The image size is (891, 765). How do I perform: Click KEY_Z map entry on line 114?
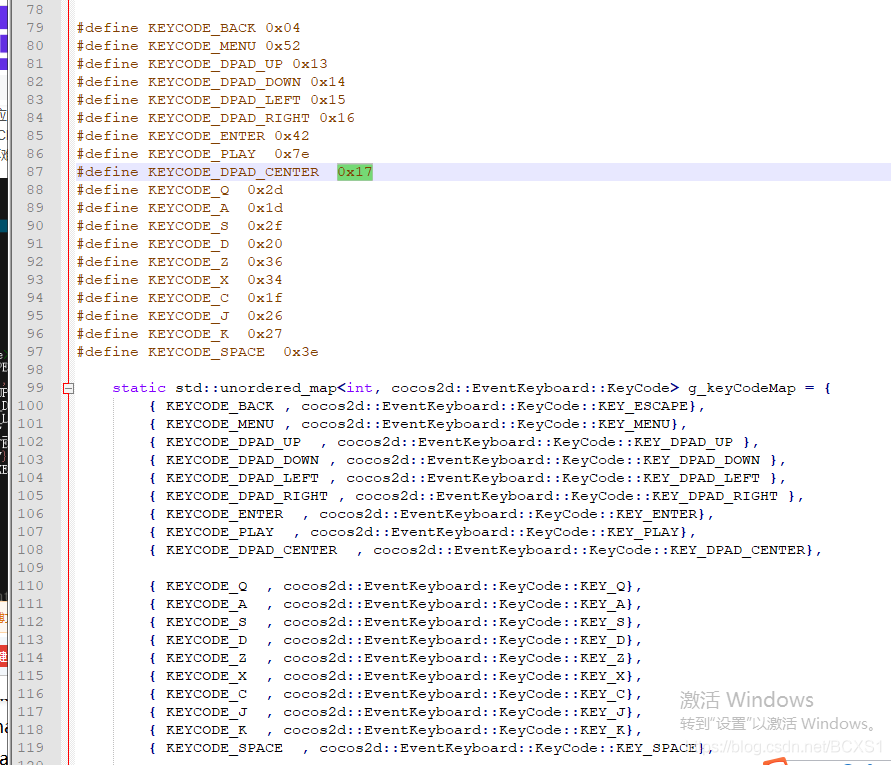(x=395, y=658)
